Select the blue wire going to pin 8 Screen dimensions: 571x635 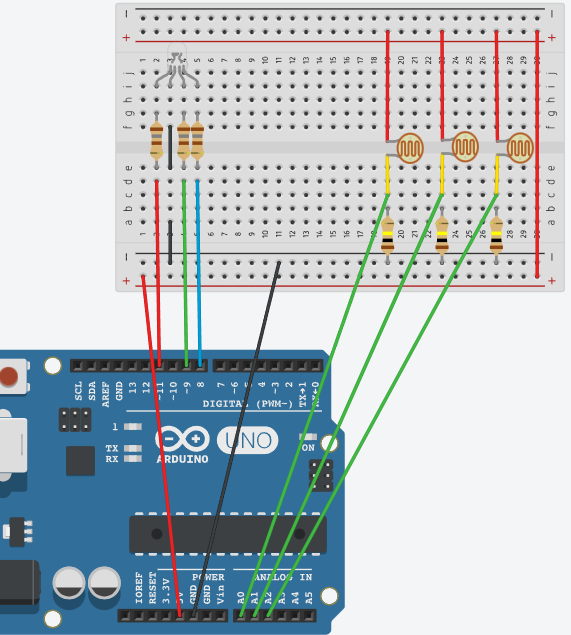tap(198, 273)
